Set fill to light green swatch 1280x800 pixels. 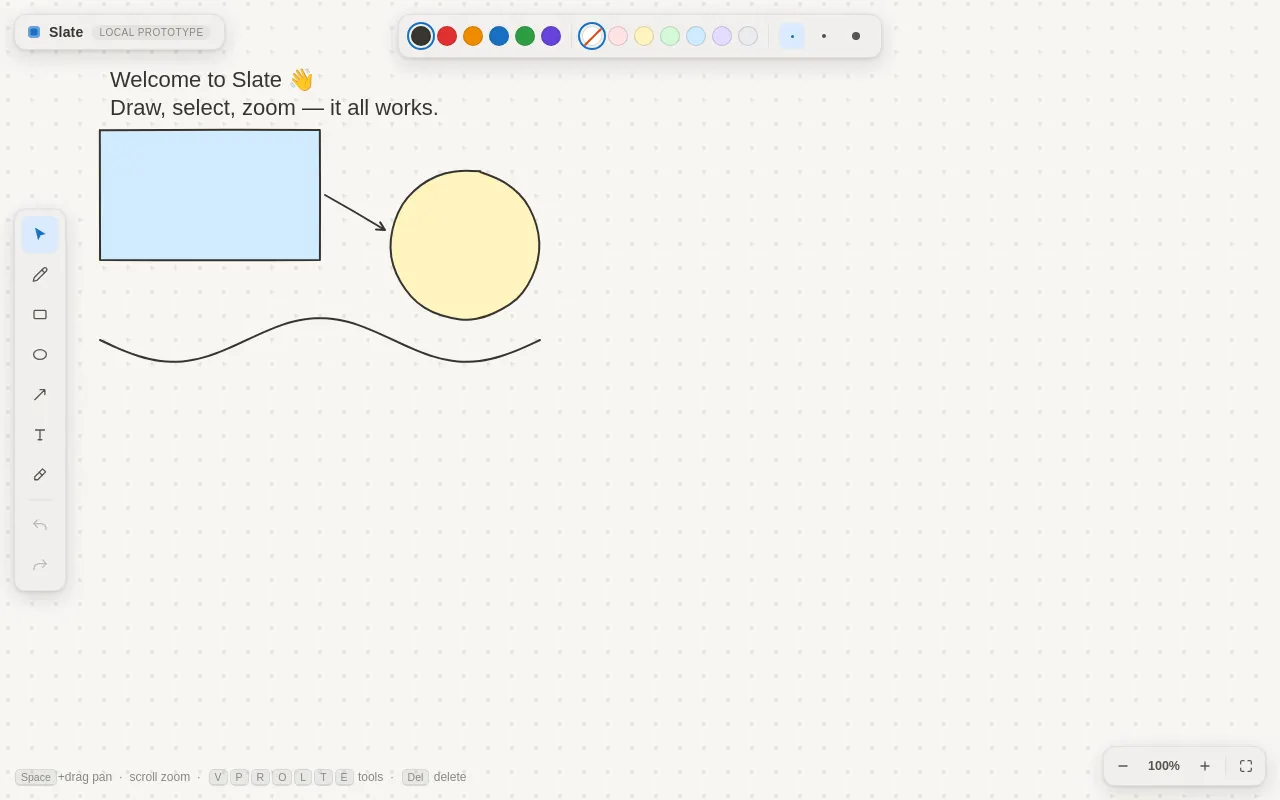tap(670, 36)
